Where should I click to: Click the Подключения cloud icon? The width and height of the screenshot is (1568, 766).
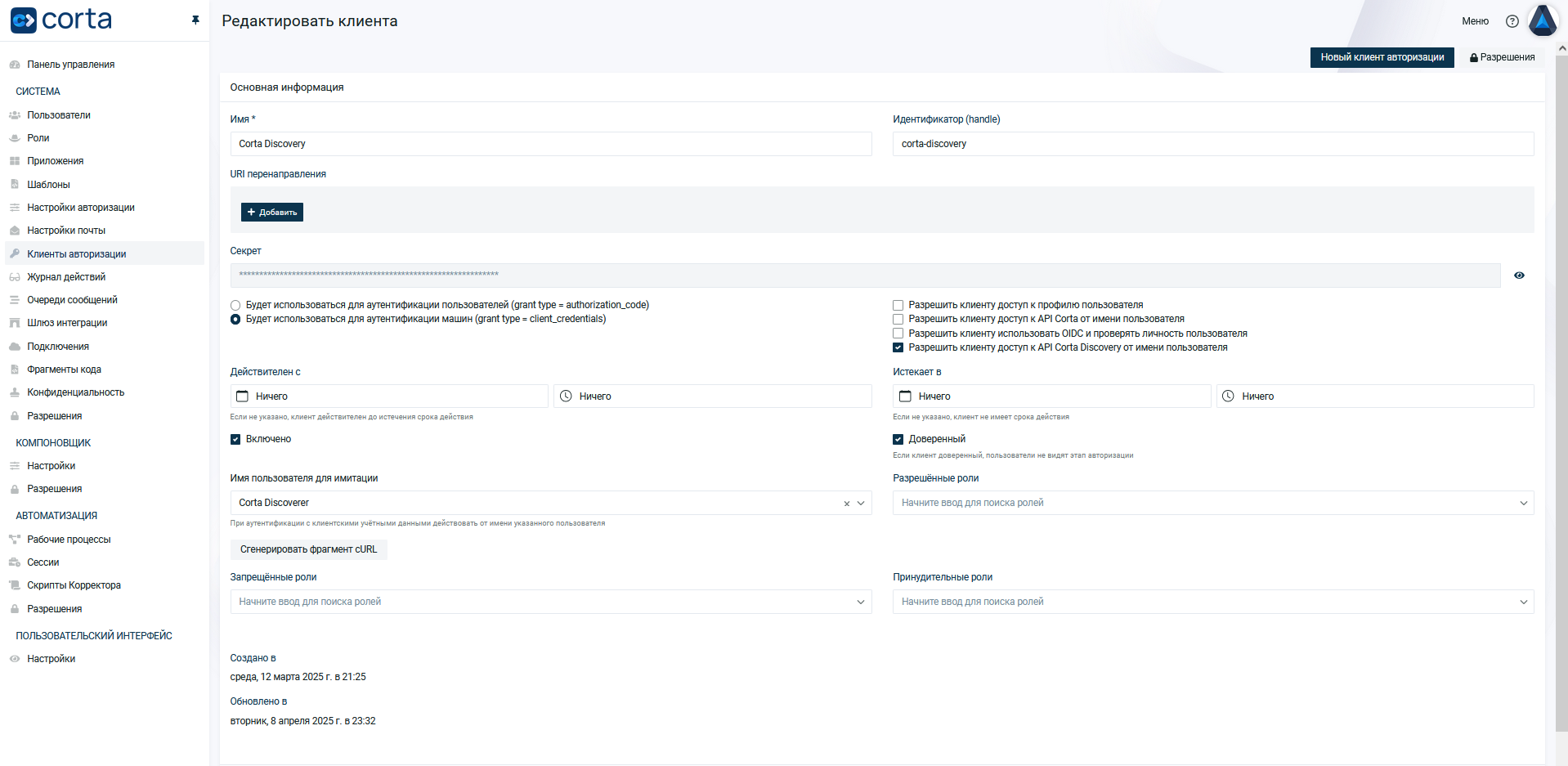(x=15, y=347)
